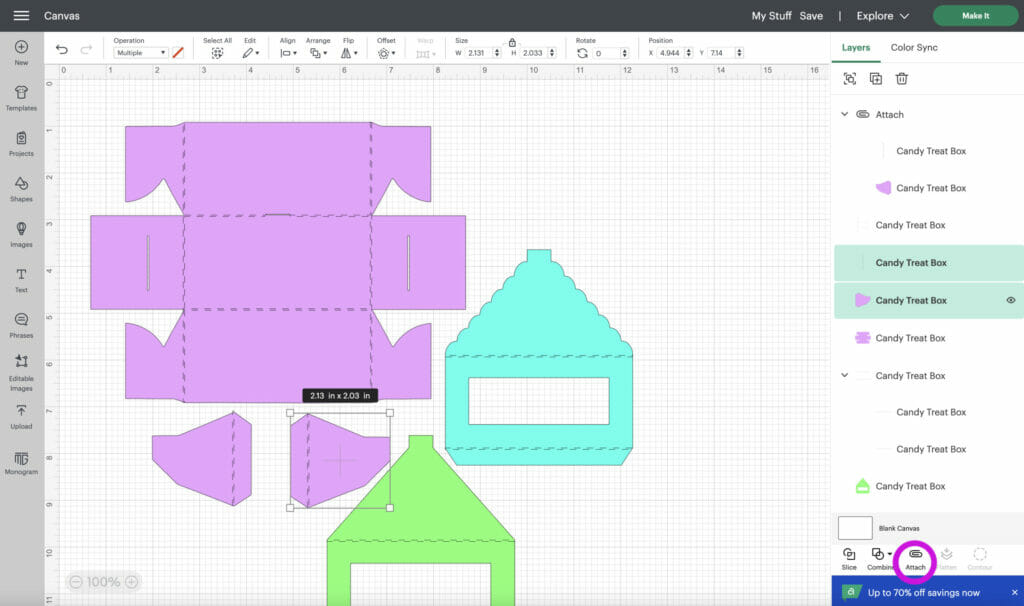Screen dimensions: 1024x606
Task: Hide the selected Candy Treat Box layer
Action: click(x=1010, y=300)
